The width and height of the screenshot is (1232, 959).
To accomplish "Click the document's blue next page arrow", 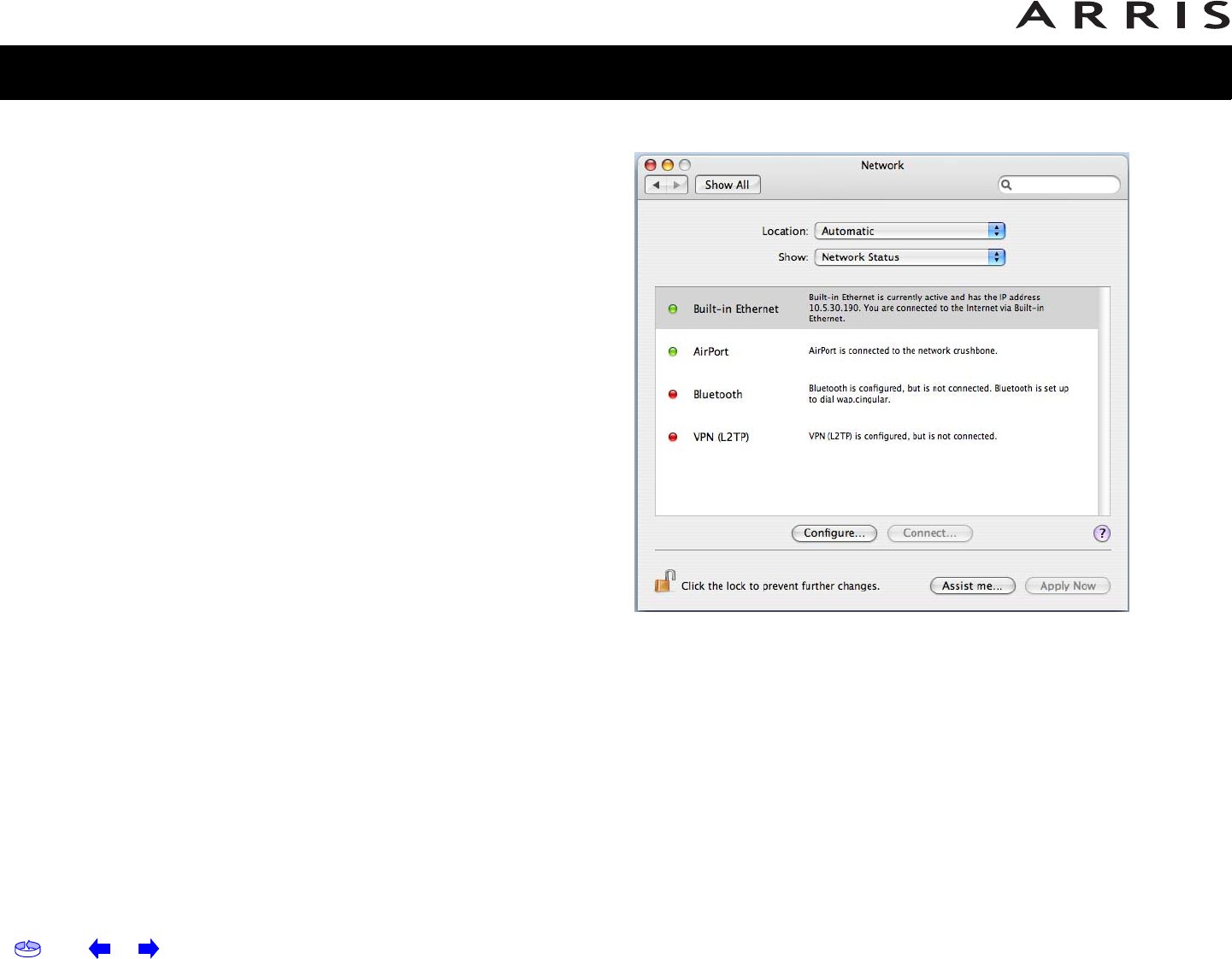I will click(x=149, y=948).
